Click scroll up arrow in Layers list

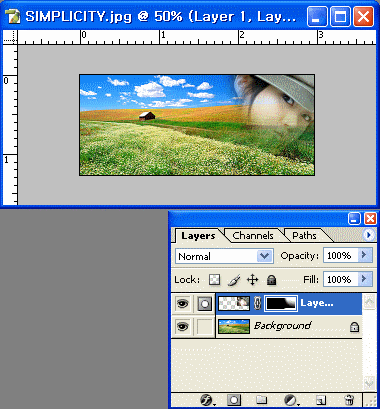pos(369,302)
